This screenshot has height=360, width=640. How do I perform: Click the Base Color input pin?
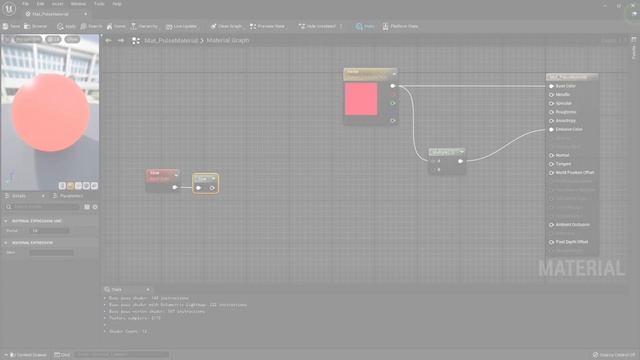[x=551, y=86]
